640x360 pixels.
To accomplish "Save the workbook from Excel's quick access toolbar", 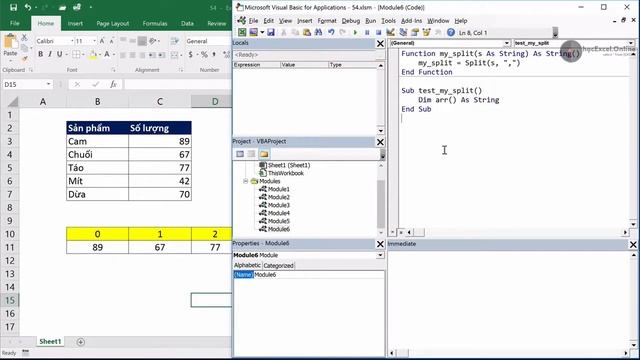I will pos(13,7).
